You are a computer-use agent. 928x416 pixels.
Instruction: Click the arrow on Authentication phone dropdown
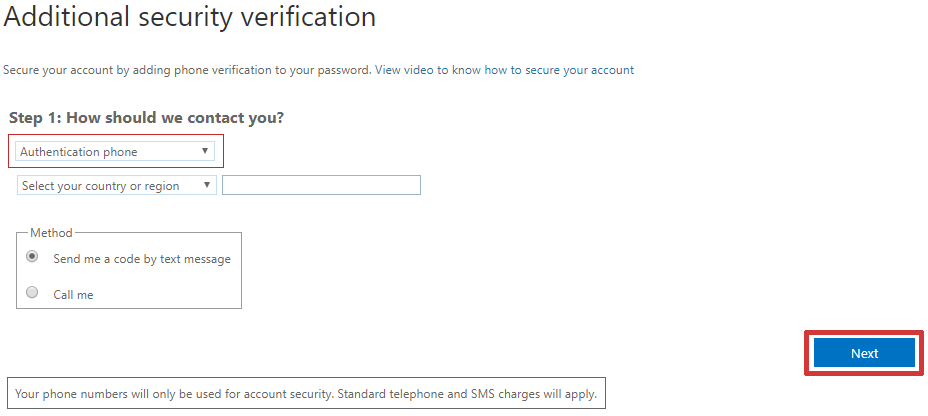click(x=204, y=151)
